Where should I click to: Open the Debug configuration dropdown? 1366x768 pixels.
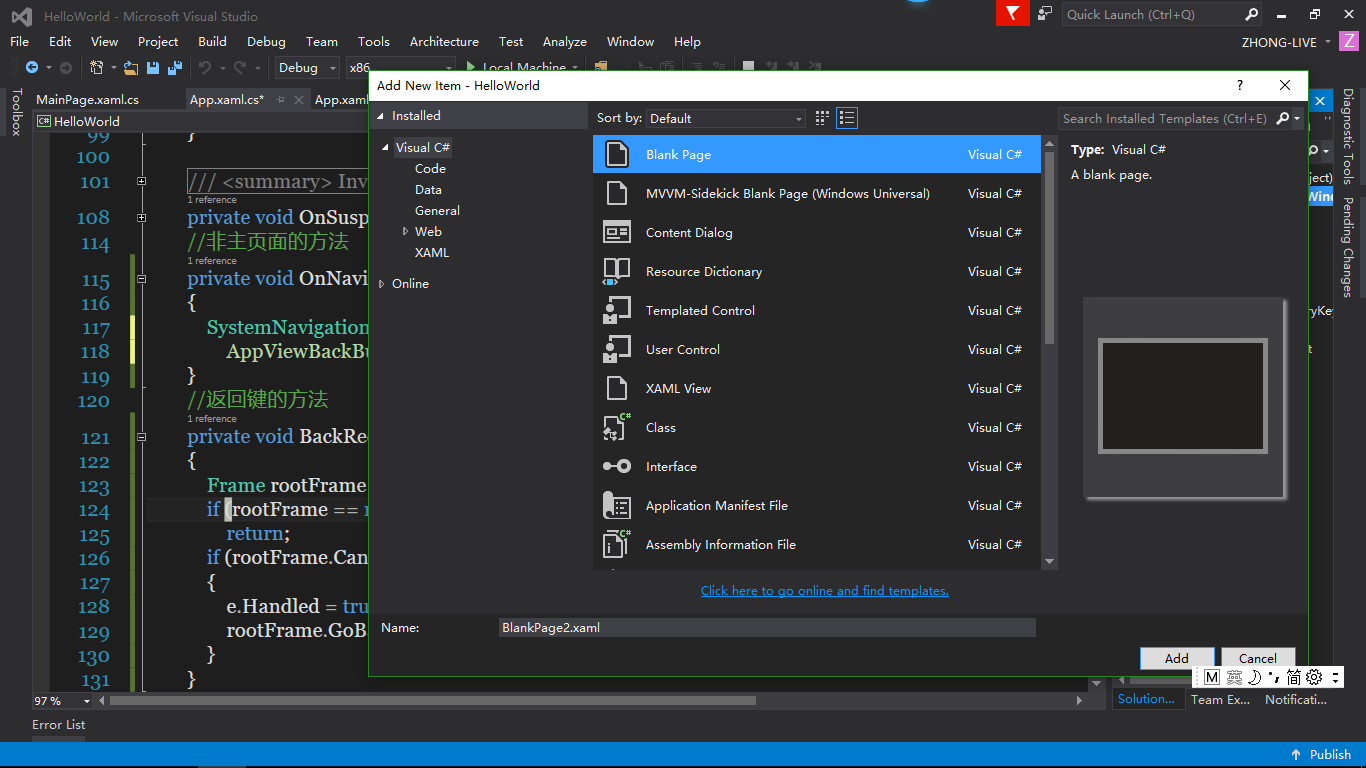pyautogui.click(x=309, y=67)
